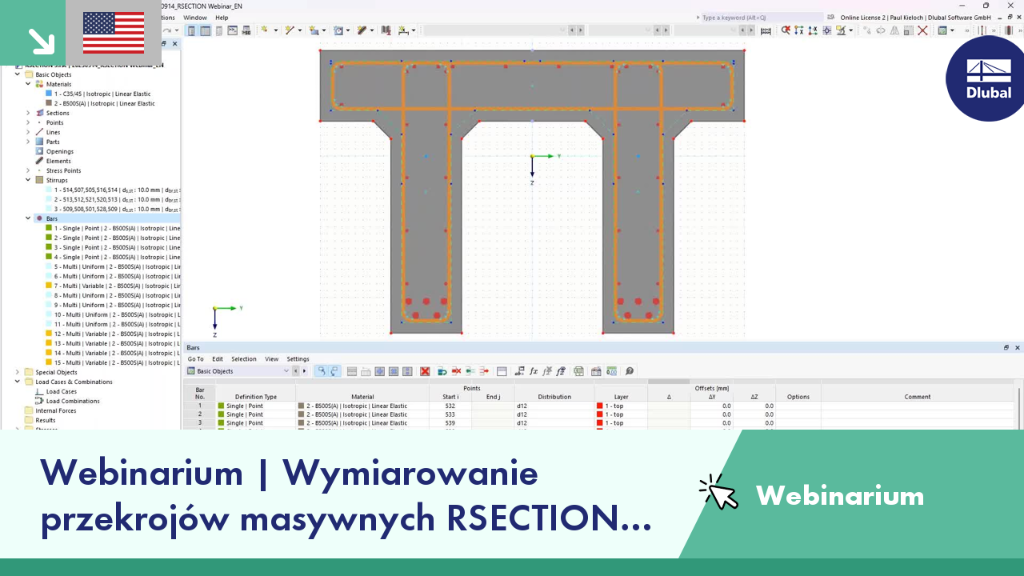1024x576 pixels.
Task: Click the blue swatch of material C35/45
Action: click(x=48, y=94)
